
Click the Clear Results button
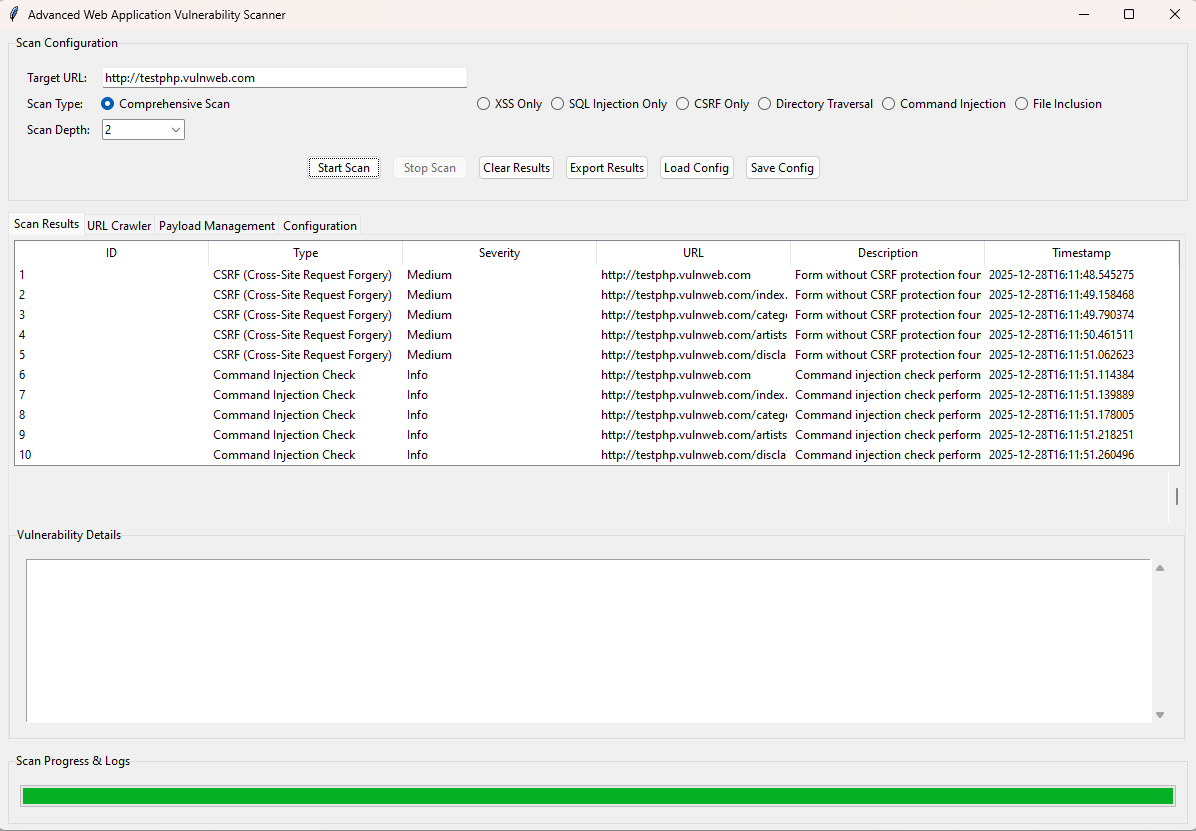[x=516, y=168]
